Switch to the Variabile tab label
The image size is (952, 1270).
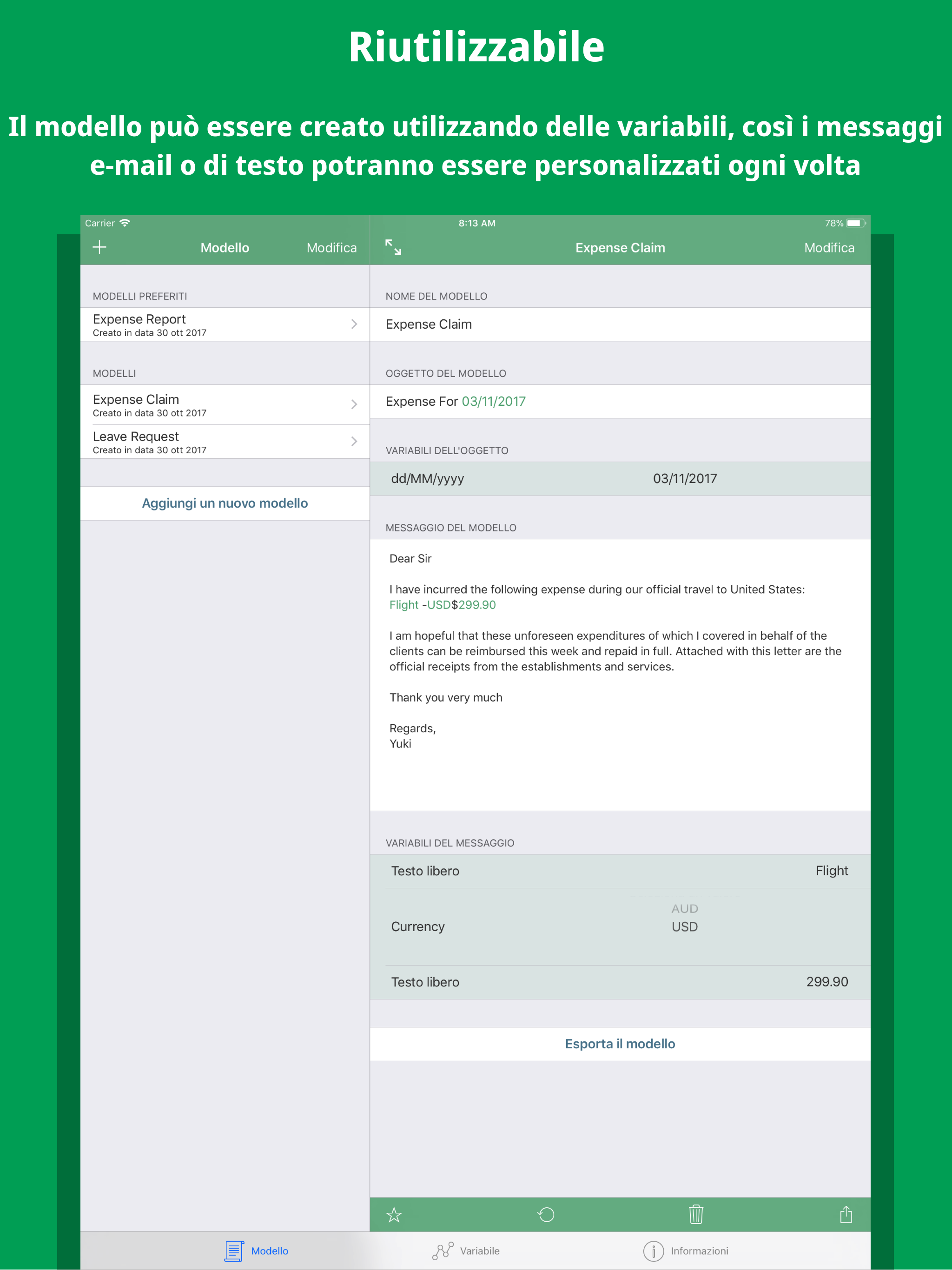tap(479, 1250)
